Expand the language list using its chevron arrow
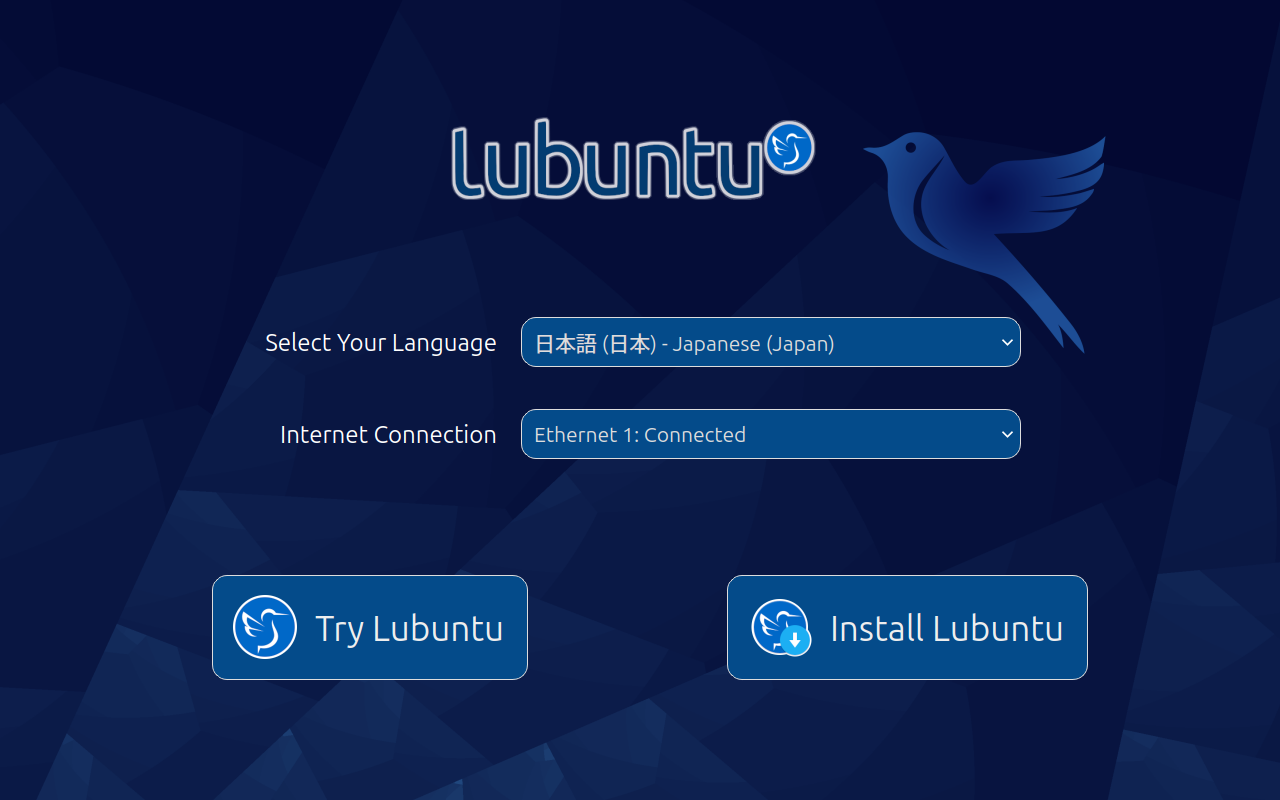Image resolution: width=1280 pixels, height=800 pixels. click(x=1007, y=342)
